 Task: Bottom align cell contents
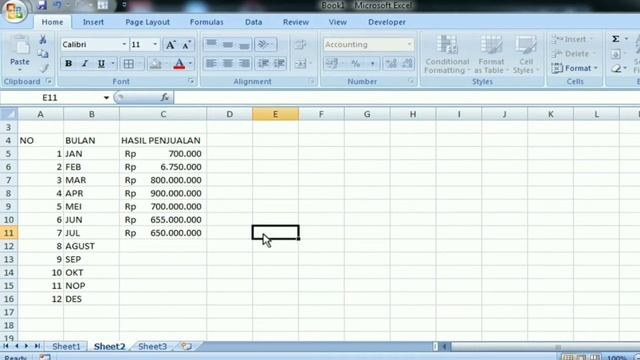pyautogui.click(x=244, y=44)
